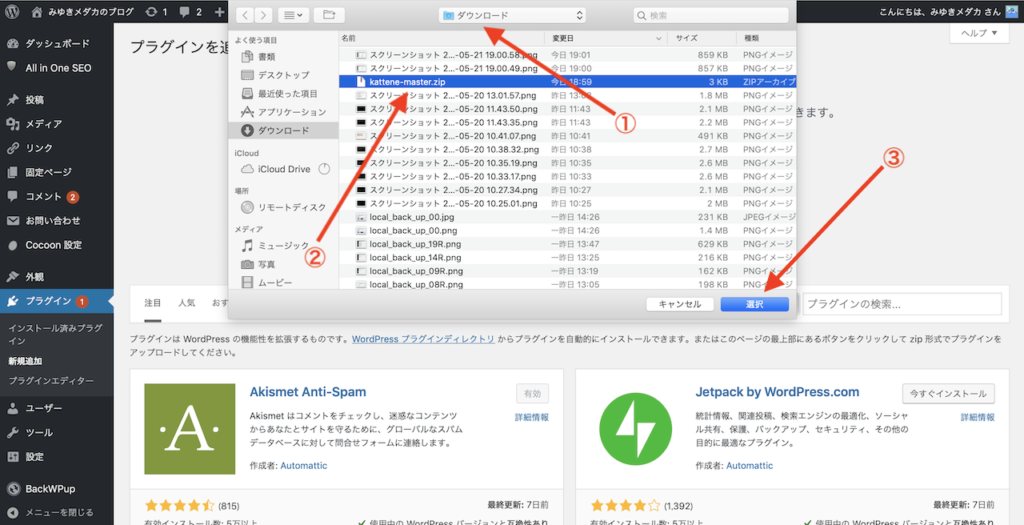Open 投稿 in the WordPress sidebar
1024x525 pixels.
tap(57, 100)
